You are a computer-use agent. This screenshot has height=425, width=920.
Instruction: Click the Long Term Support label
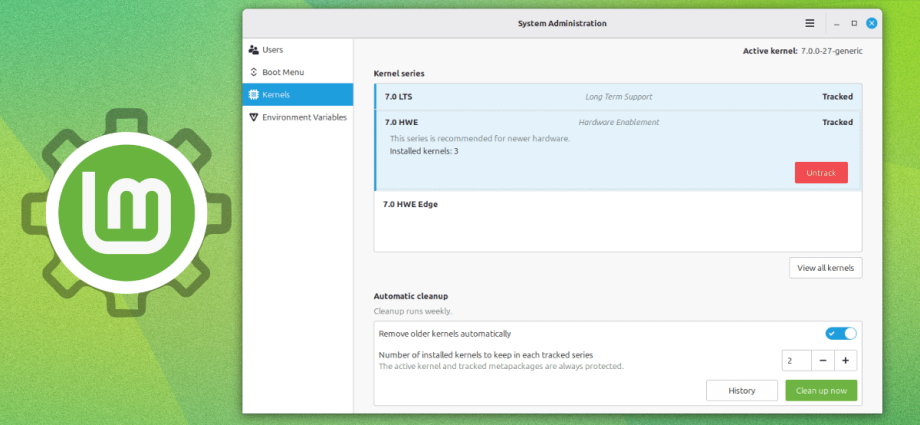click(618, 97)
